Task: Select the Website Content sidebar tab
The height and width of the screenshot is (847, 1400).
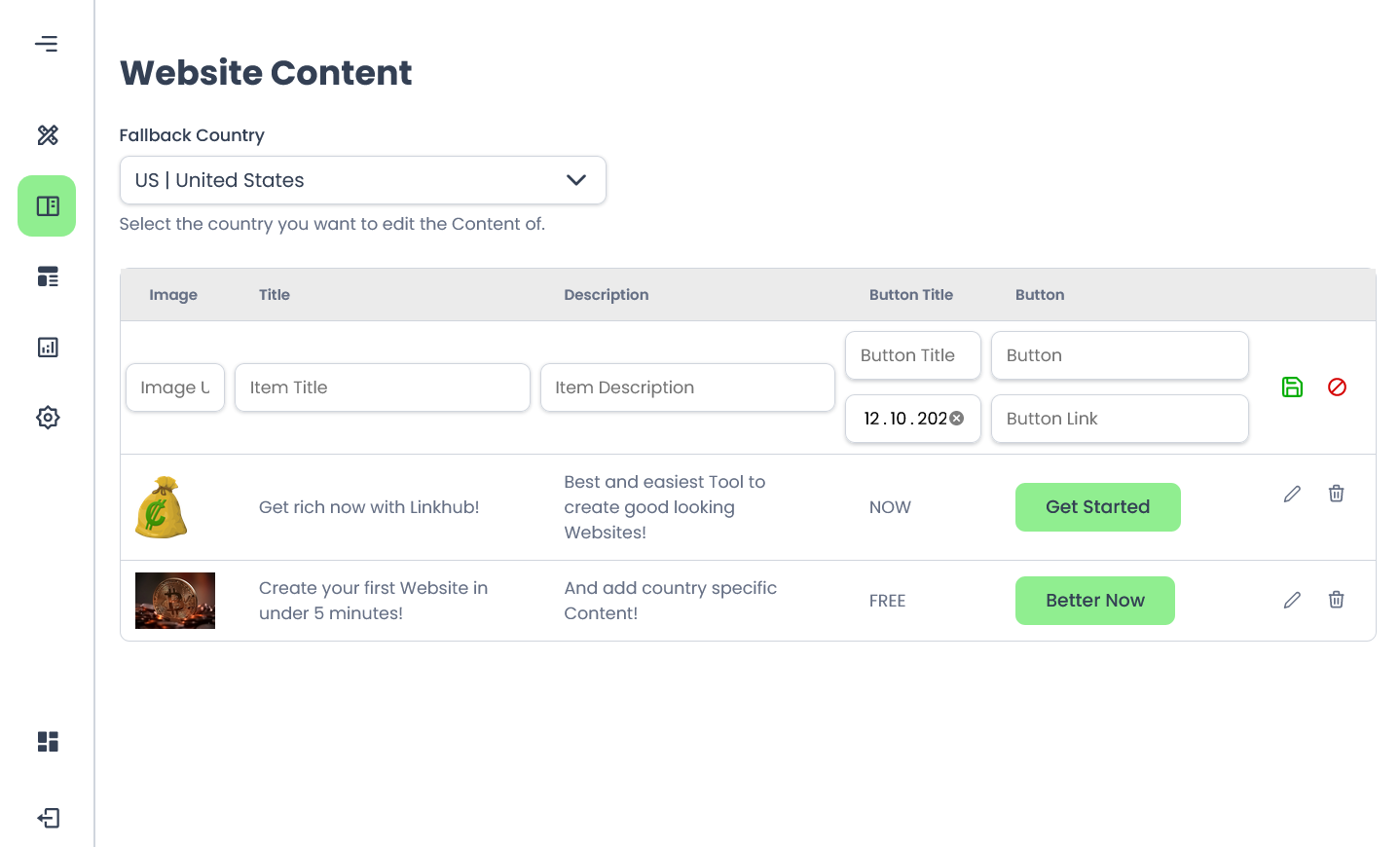Action: click(x=47, y=206)
